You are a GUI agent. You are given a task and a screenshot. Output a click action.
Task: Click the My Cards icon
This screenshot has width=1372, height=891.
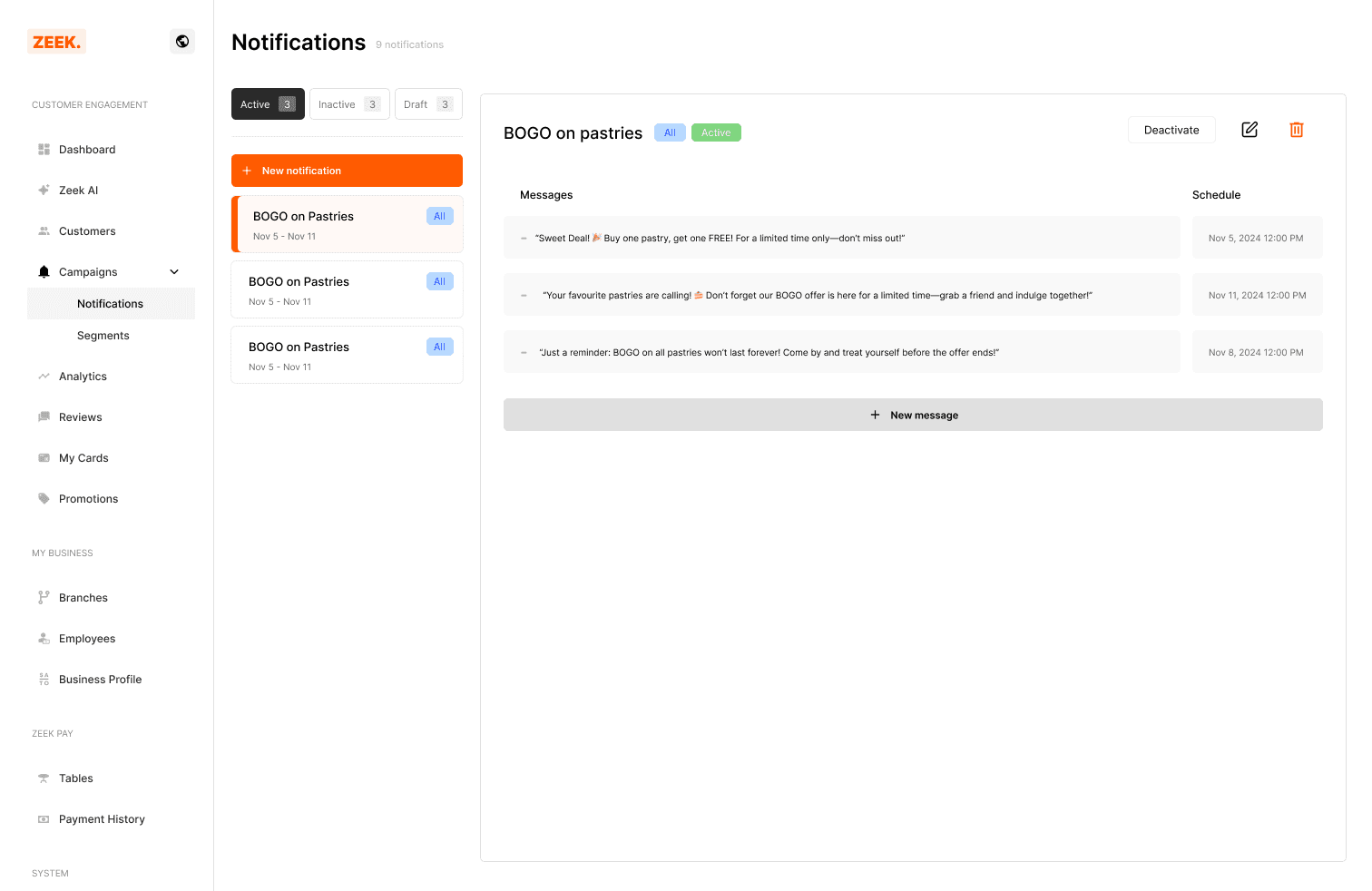click(x=44, y=458)
